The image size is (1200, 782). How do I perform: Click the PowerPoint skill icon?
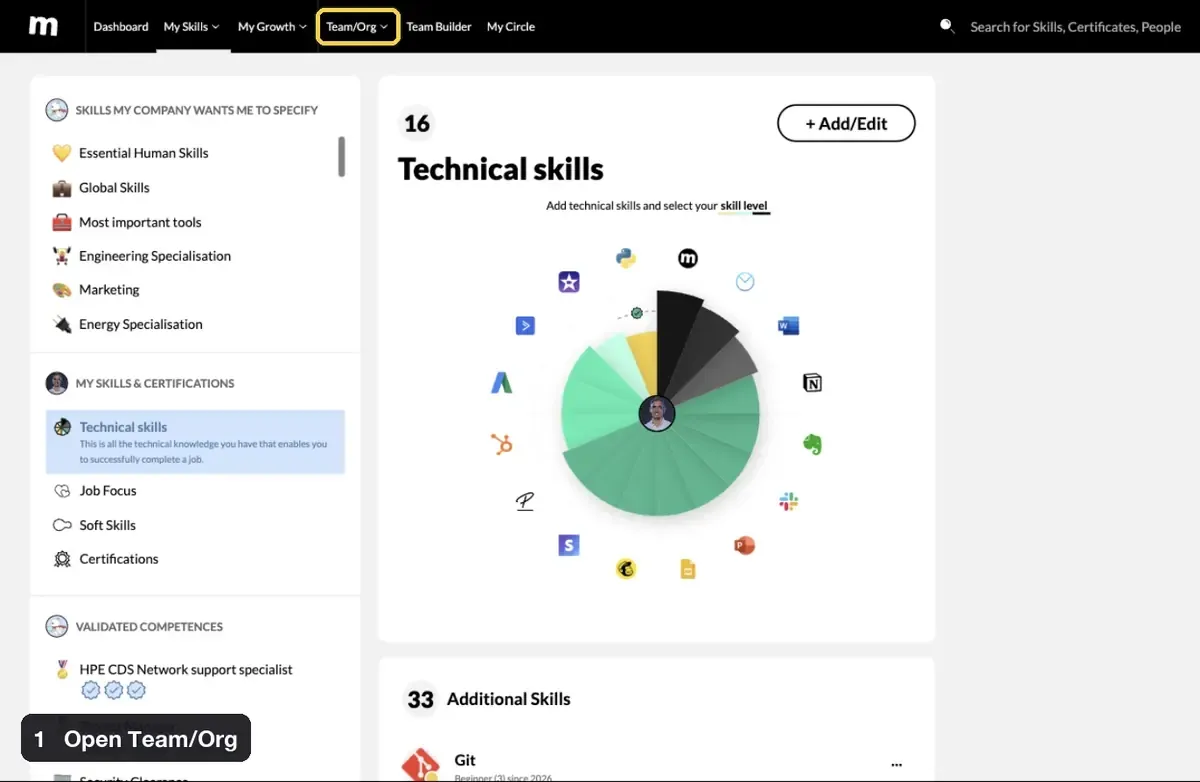click(744, 545)
